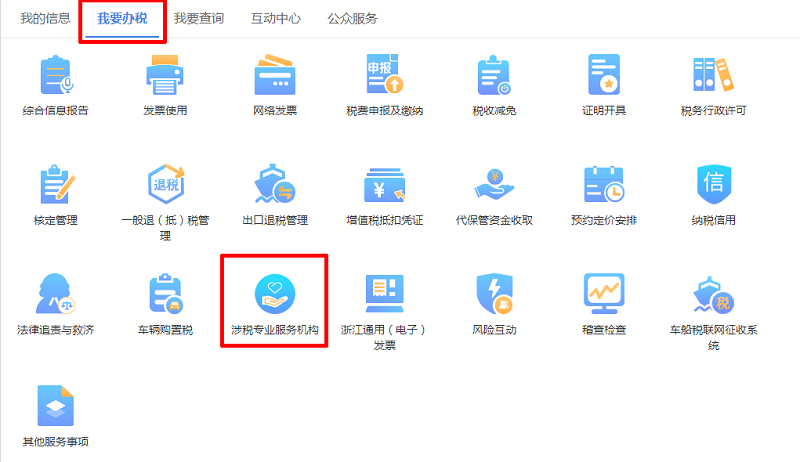800x462 pixels.
Task: Open the 纳税信用 shield icon
Action: point(714,186)
